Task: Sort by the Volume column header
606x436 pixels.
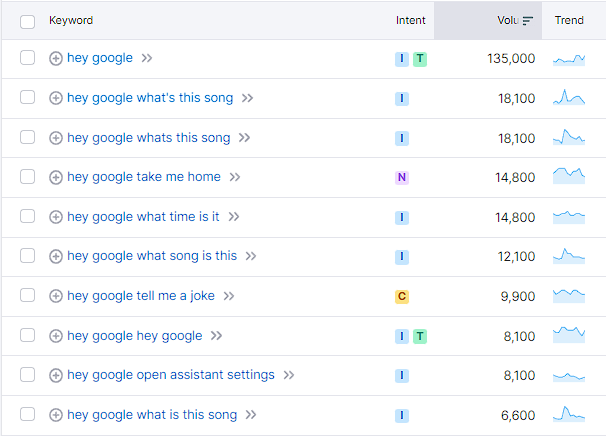Action: [488, 20]
